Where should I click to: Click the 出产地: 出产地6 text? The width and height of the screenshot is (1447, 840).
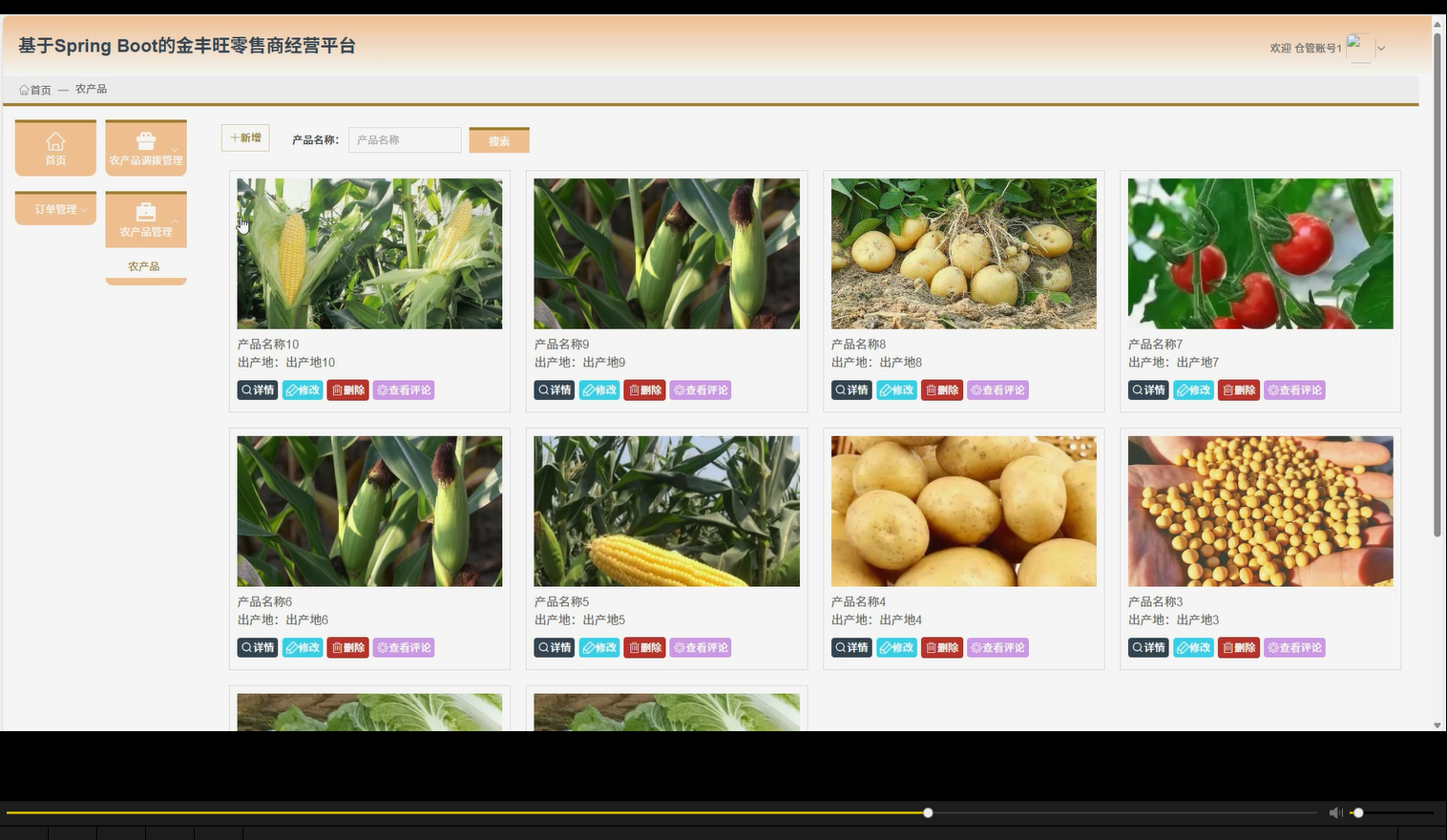click(283, 620)
